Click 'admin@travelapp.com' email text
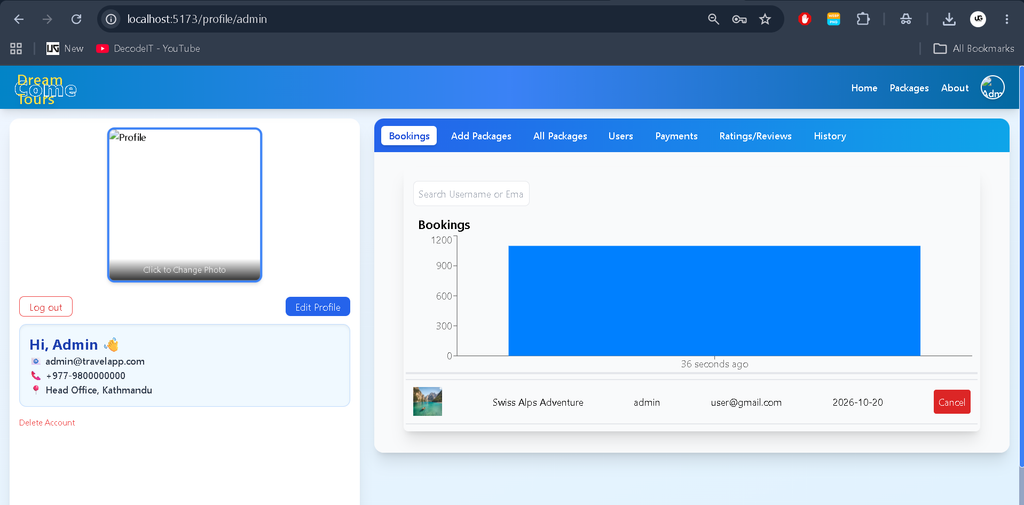1024x505 pixels. 95,361
